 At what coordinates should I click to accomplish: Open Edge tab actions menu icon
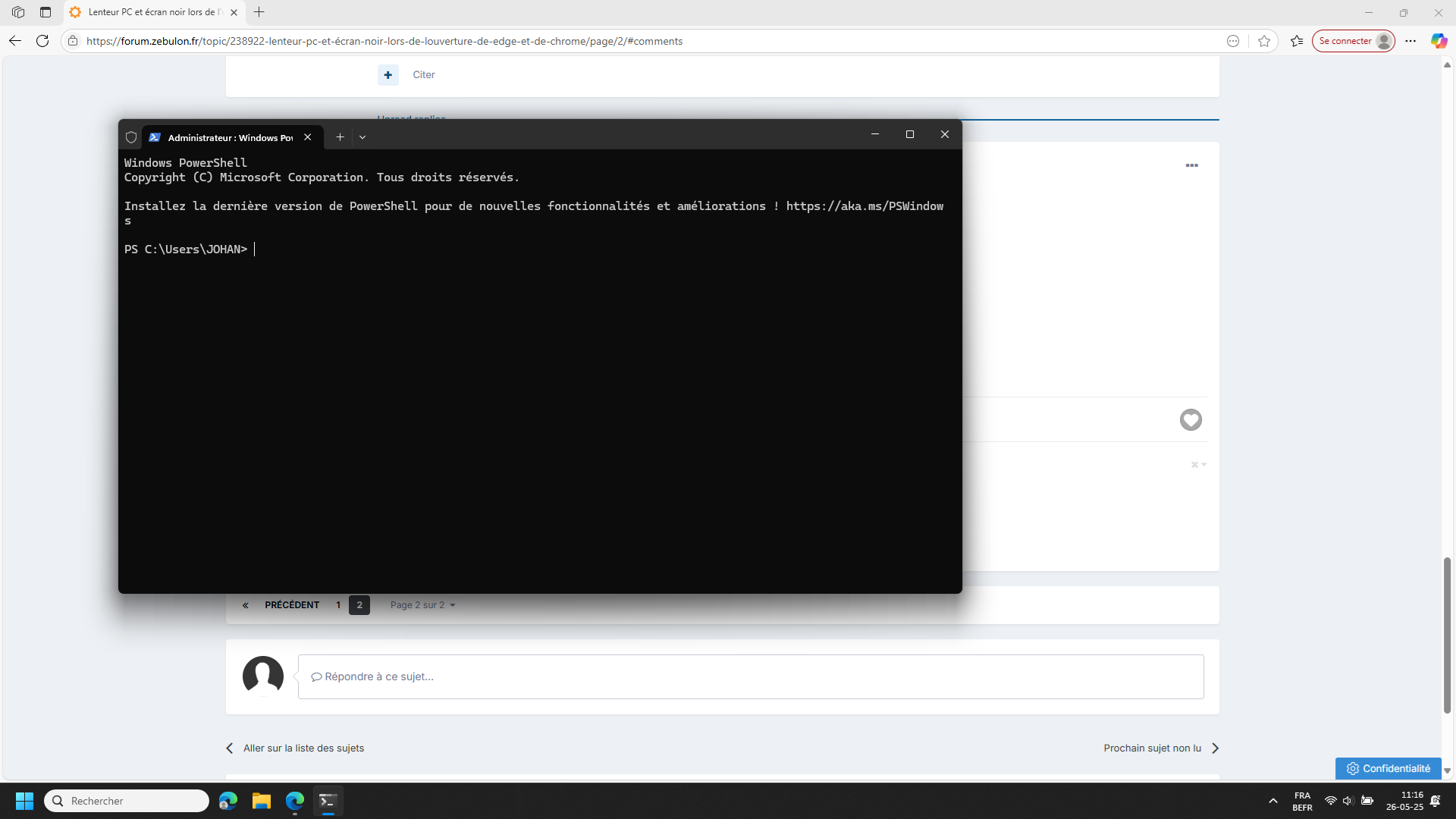click(45, 12)
